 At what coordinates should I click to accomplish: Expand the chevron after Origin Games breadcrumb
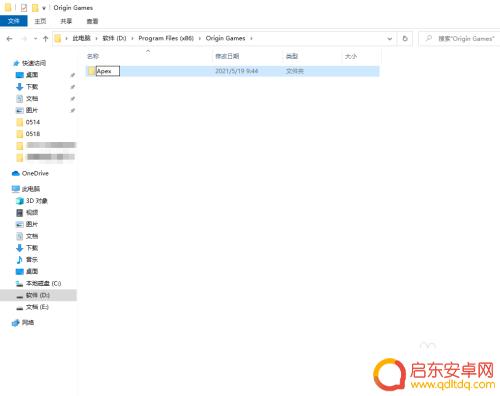[252, 38]
